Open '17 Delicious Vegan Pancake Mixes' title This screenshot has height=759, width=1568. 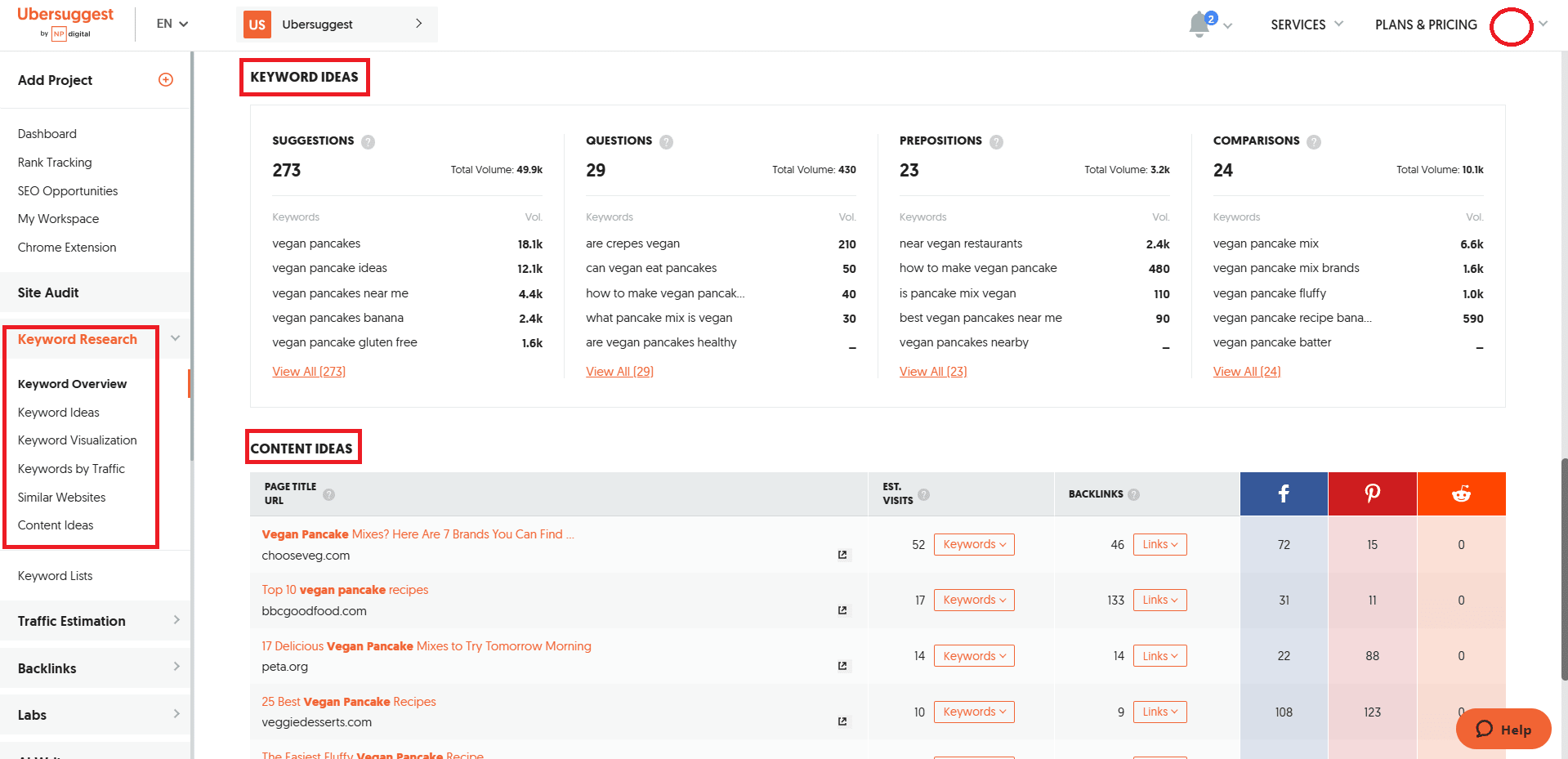[427, 646]
